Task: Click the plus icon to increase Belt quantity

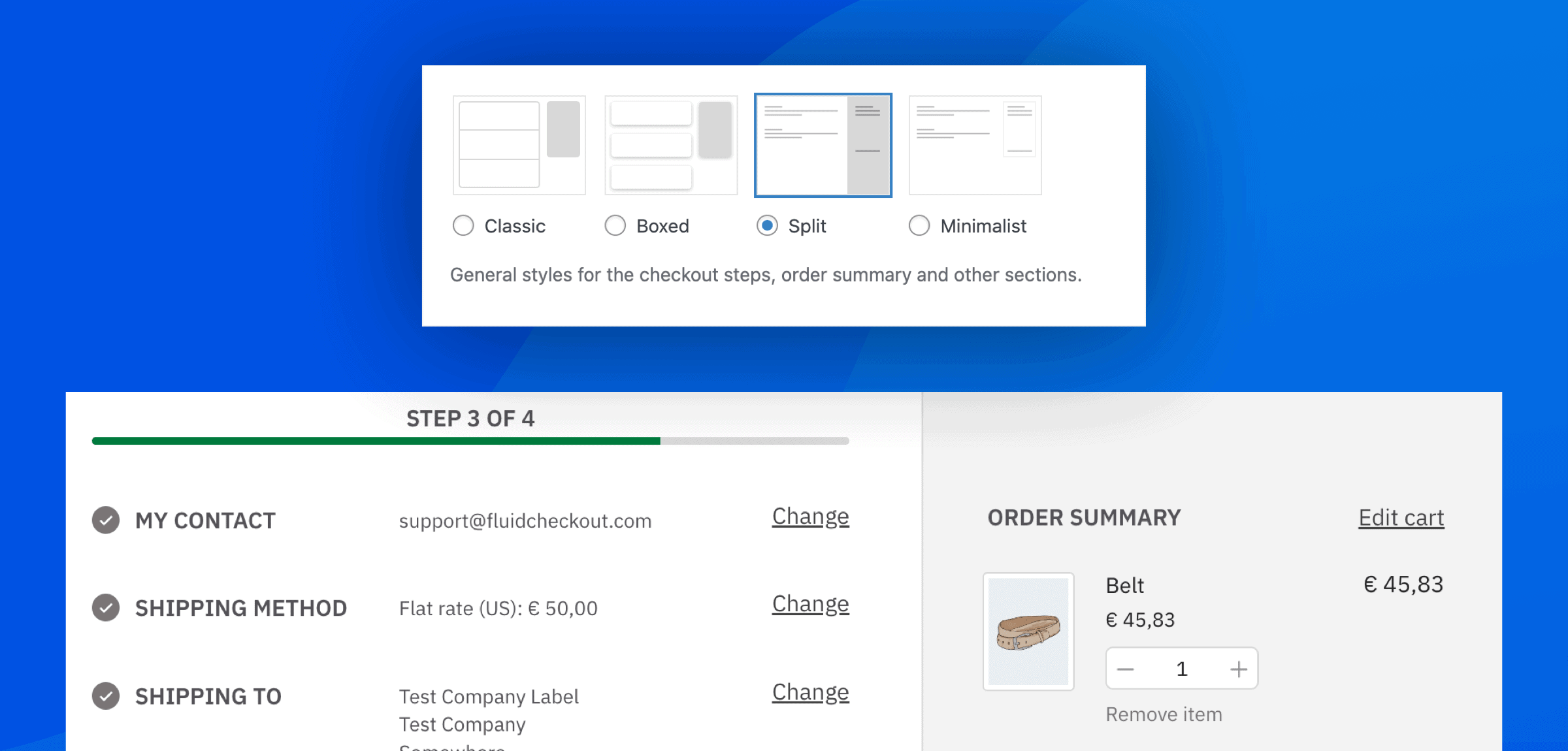Action: [x=1239, y=668]
